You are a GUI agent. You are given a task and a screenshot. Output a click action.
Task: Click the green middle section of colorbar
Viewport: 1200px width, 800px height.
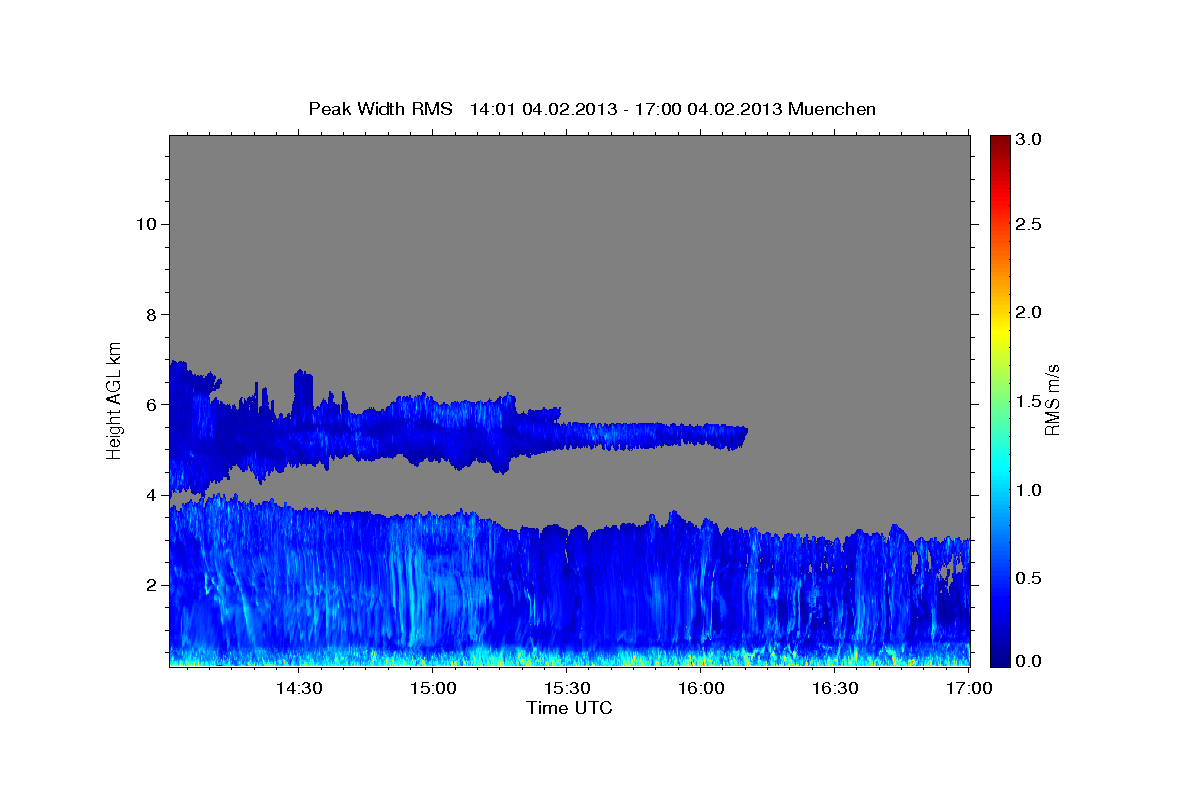(x=999, y=400)
